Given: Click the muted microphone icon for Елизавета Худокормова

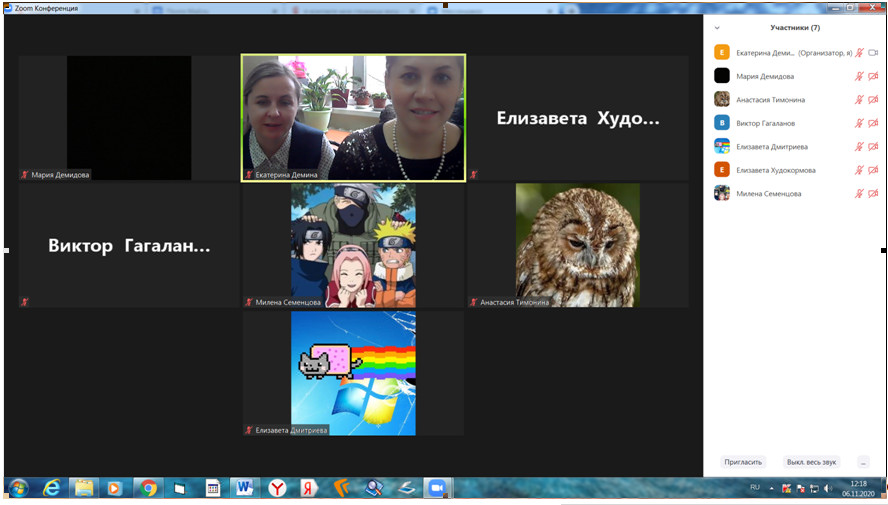Looking at the screenshot, I should click(858, 170).
